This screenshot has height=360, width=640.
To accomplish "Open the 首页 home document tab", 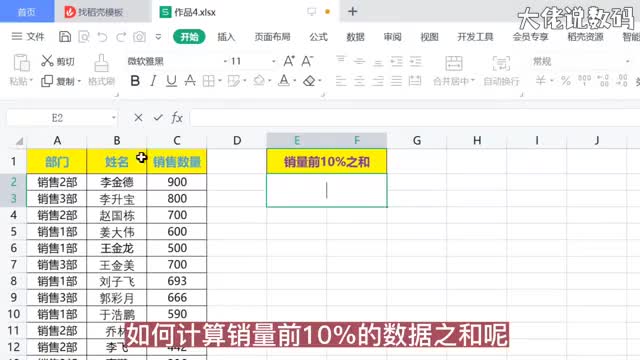I will point(27,12).
